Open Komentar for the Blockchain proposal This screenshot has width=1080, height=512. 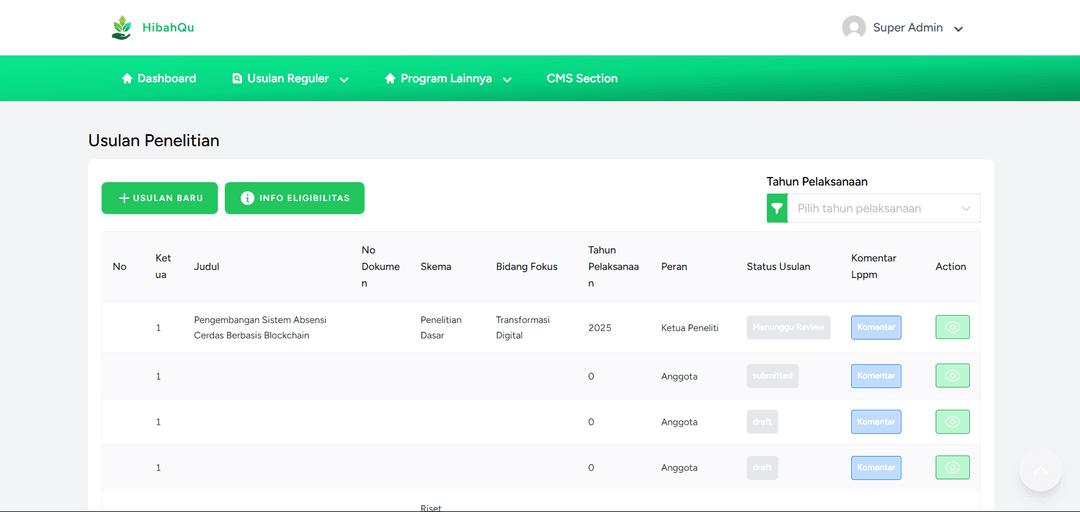876,327
